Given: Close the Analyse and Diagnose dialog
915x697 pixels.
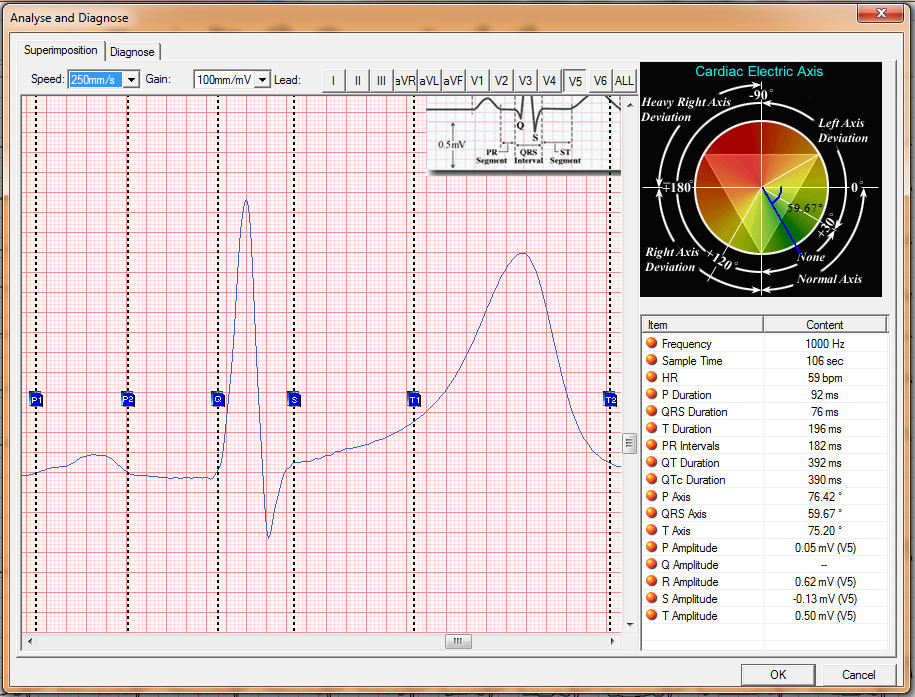Looking at the screenshot, I should tap(881, 13).
